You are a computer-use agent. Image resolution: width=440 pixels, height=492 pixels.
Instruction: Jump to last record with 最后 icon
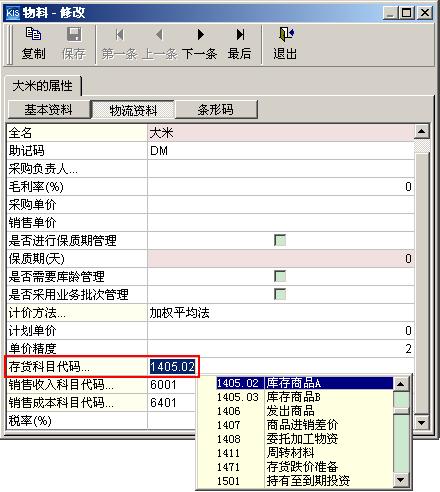tap(240, 34)
